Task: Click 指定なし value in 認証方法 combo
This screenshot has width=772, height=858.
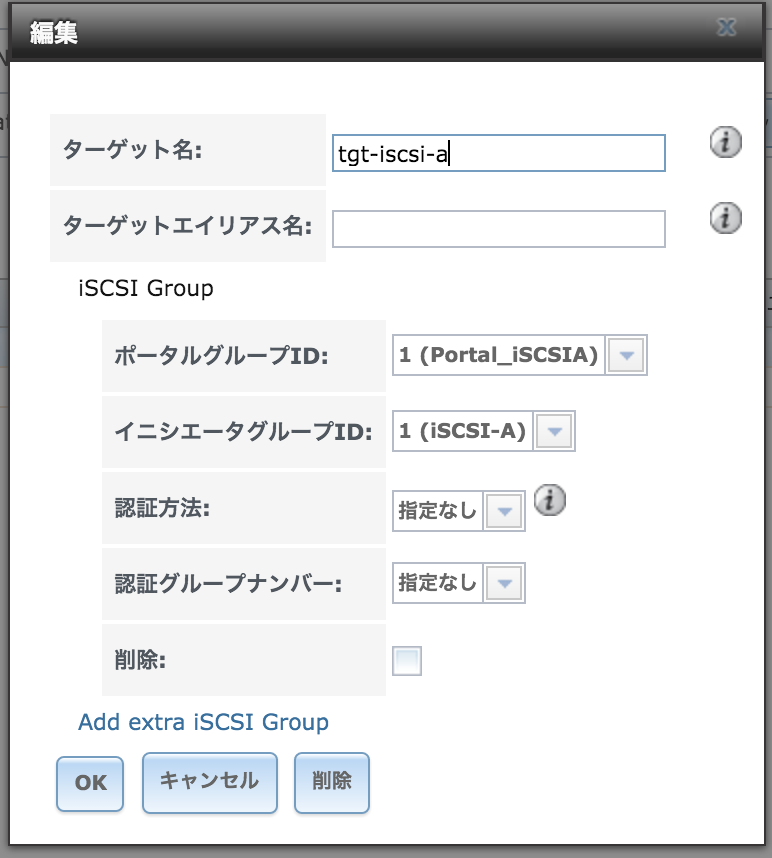Action: tap(438, 511)
